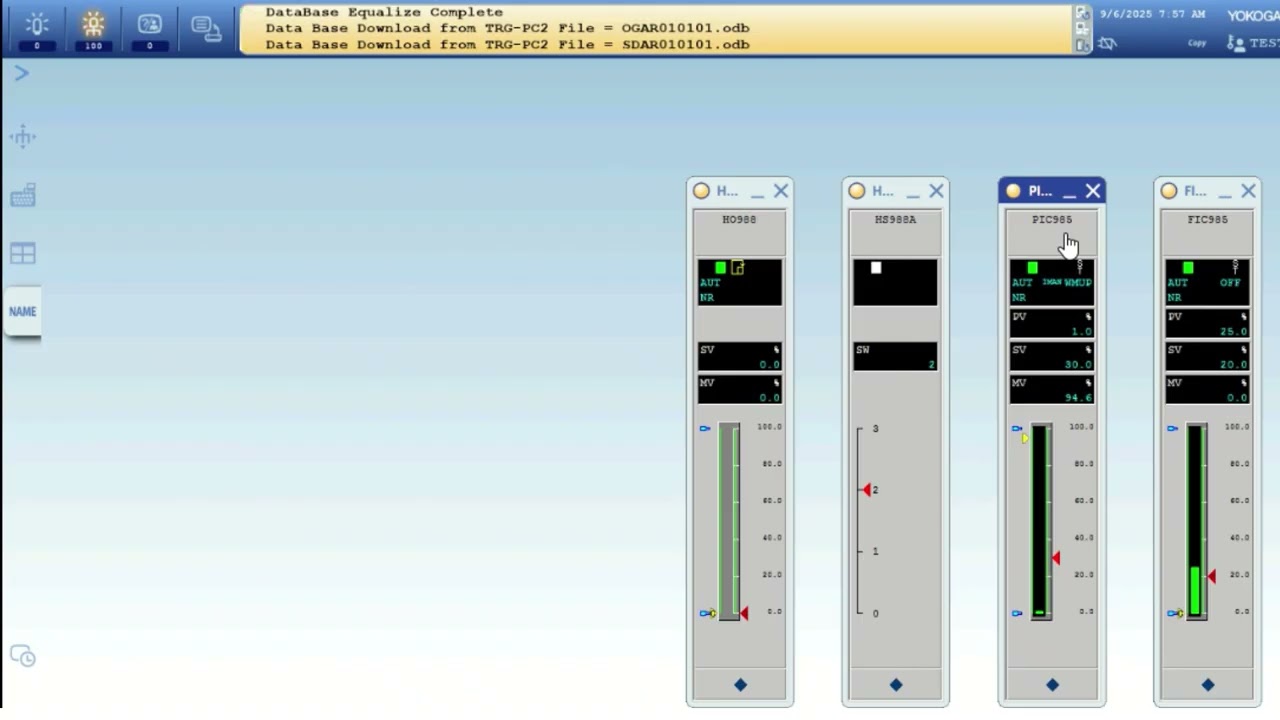Image resolution: width=1280 pixels, height=720 pixels.
Task: Click the MV value 0.0 in FIC985
Action: coord(1237,397)
